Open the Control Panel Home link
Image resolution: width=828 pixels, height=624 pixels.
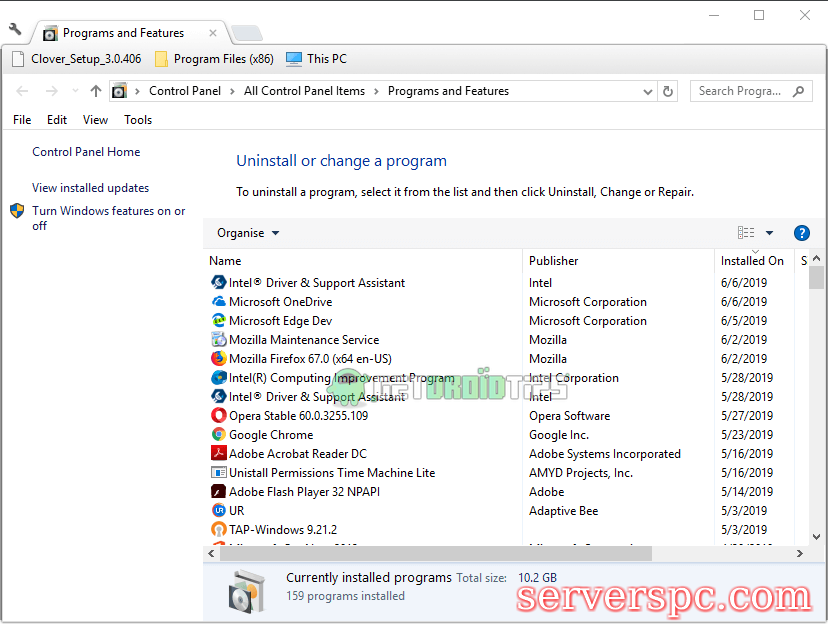pos(86,152)
